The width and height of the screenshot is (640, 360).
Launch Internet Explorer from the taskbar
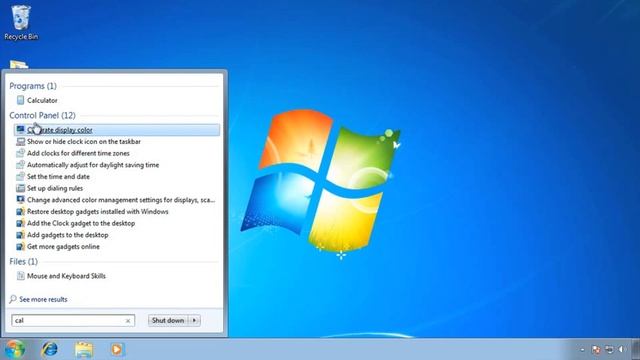[x=50, y=349]
